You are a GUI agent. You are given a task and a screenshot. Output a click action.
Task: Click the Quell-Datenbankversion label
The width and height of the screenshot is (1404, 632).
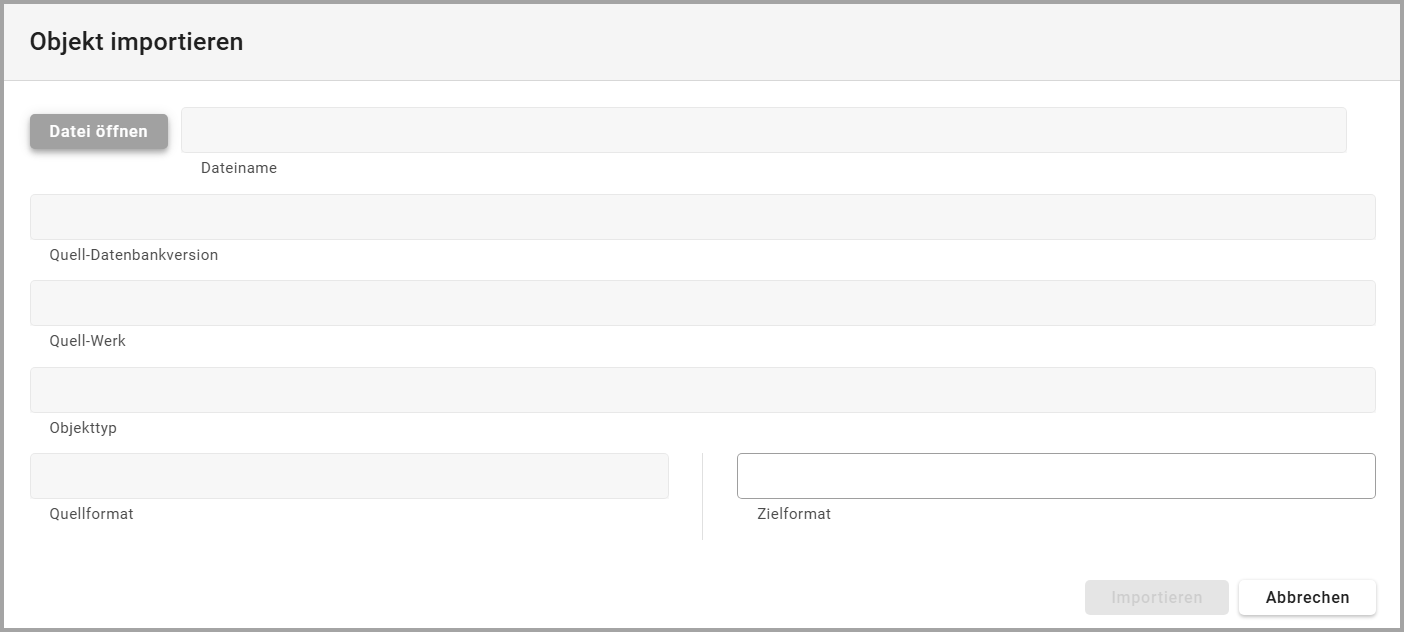[133, 255]
